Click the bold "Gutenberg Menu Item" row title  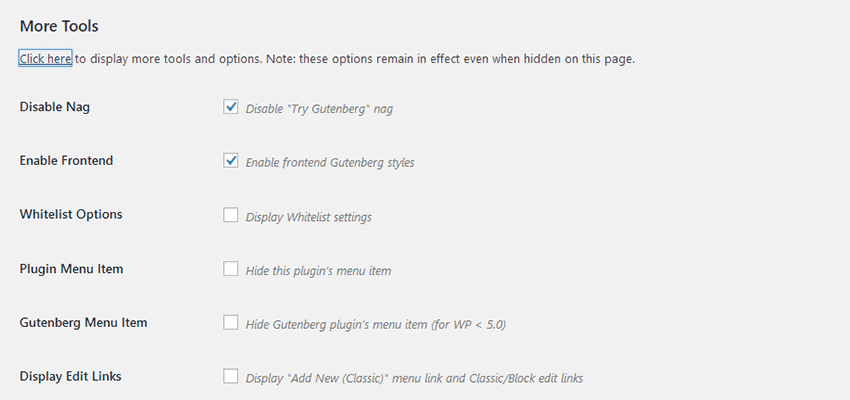83,323
